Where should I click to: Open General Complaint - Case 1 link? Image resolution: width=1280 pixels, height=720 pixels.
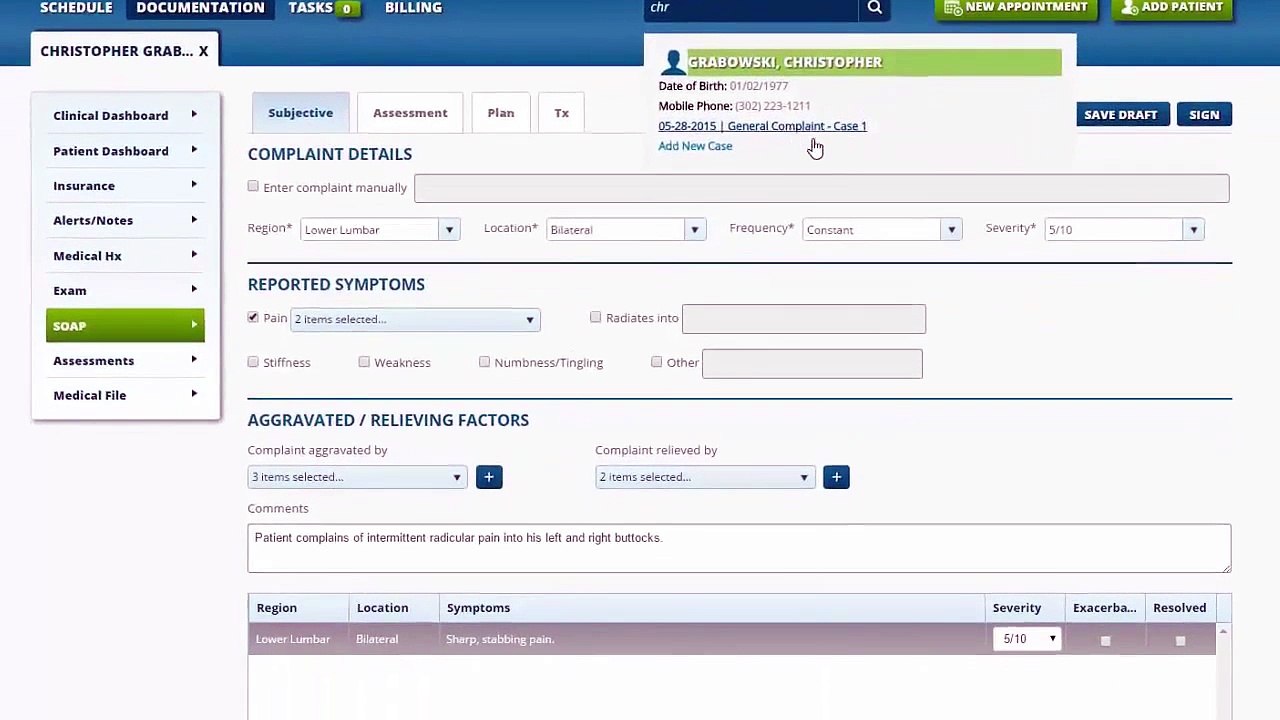click(x=762, y=126)
